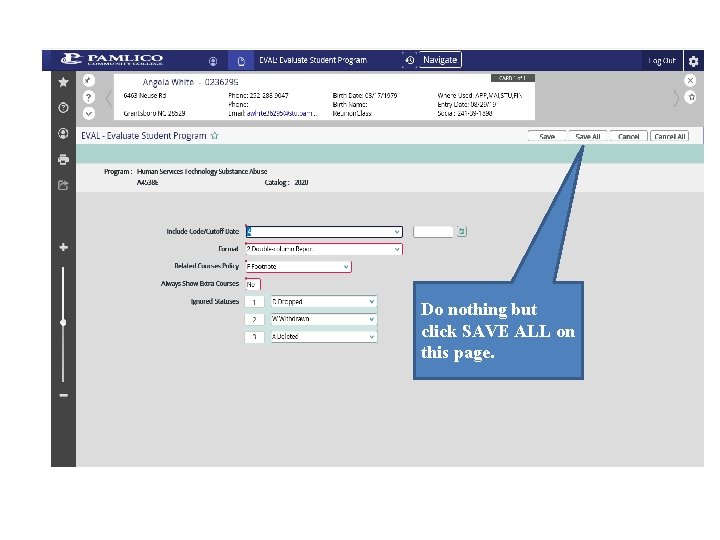Go to previous card arrow
This screenshot has width=720, height=540.
click(108, 98)
